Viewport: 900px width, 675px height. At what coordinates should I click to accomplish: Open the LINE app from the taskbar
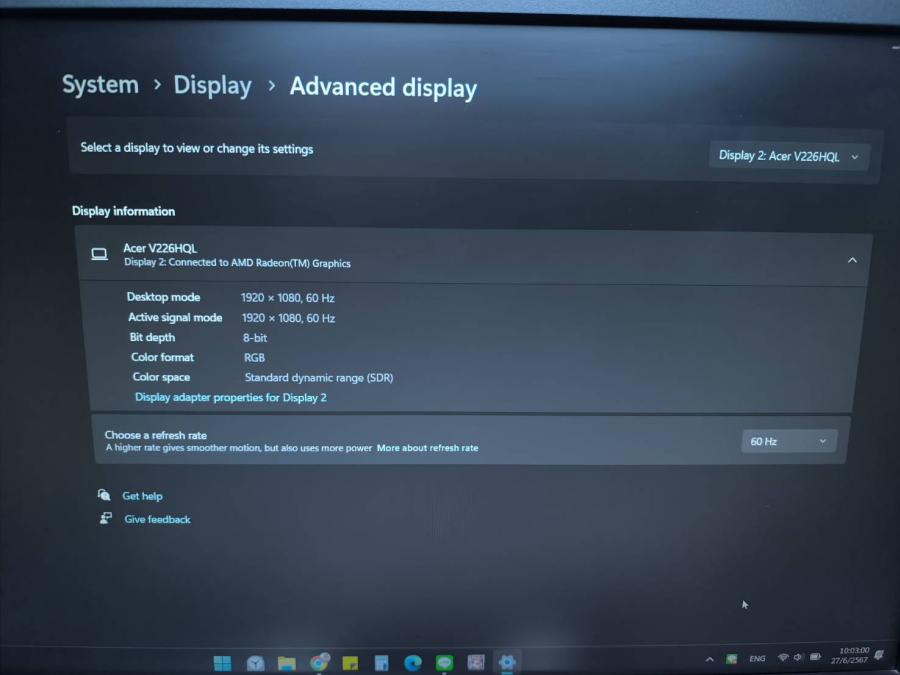444,663
